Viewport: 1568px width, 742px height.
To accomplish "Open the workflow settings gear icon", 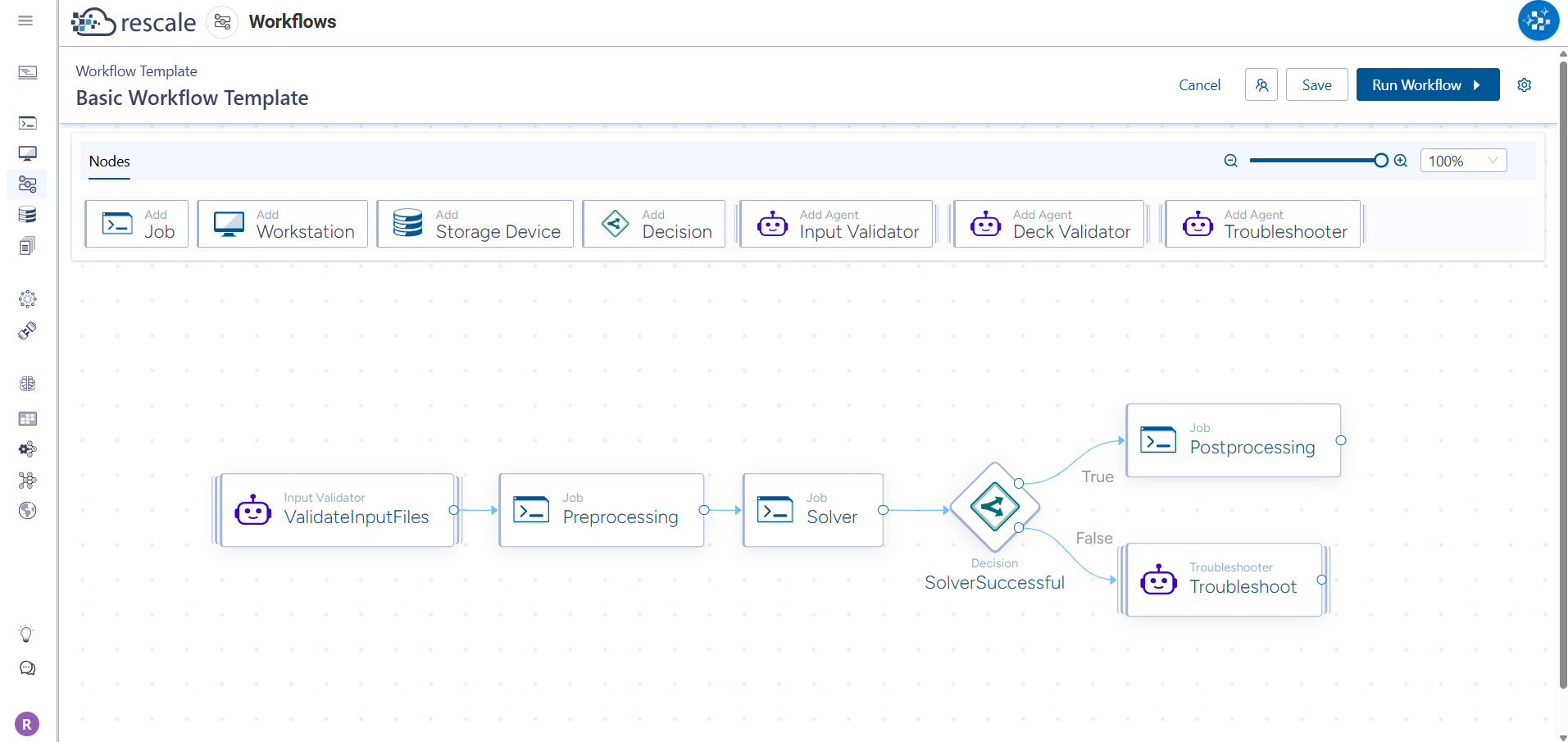I will coord(1525,85).
